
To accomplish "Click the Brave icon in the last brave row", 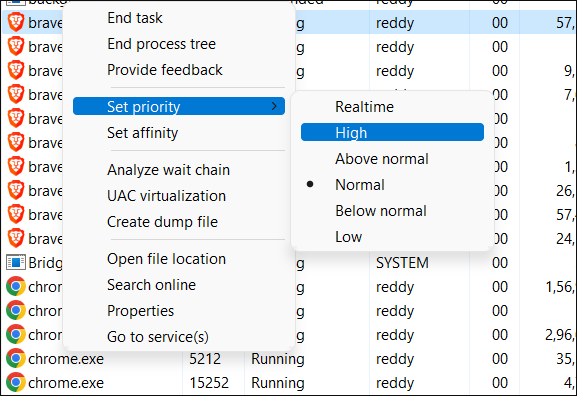I will coord(16,238).
